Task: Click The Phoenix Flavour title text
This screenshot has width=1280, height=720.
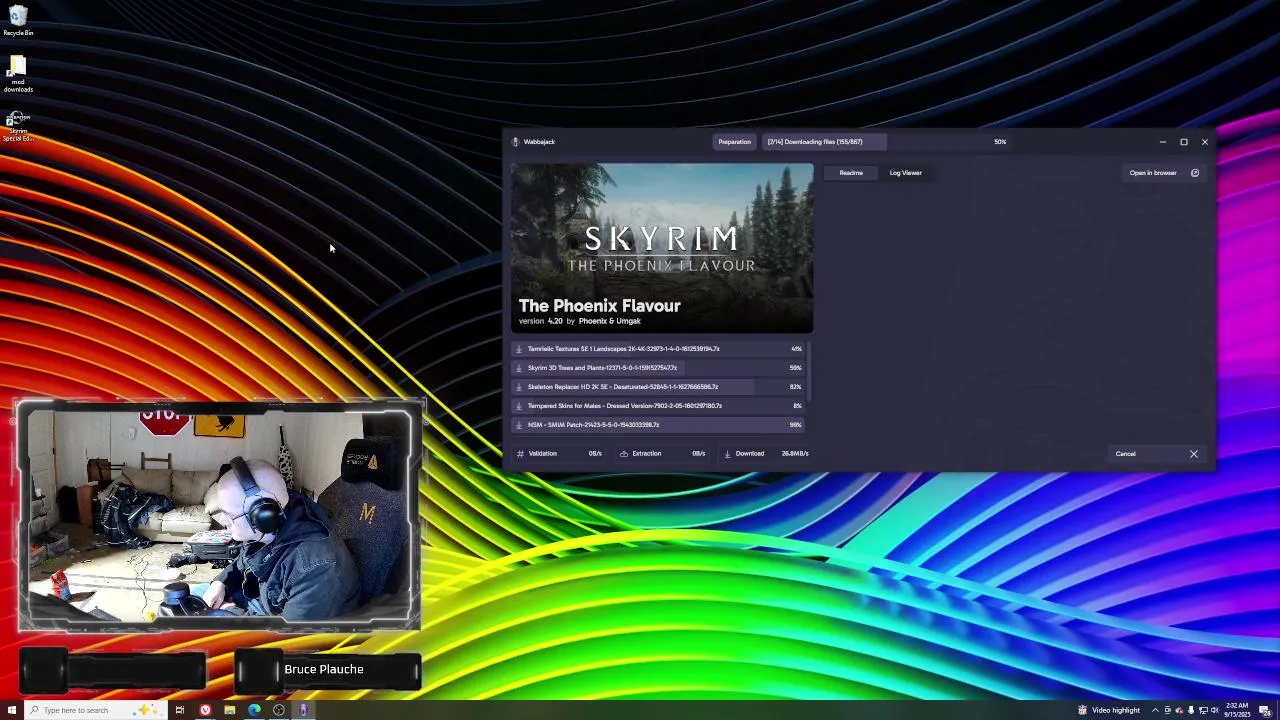Action: 599,306
